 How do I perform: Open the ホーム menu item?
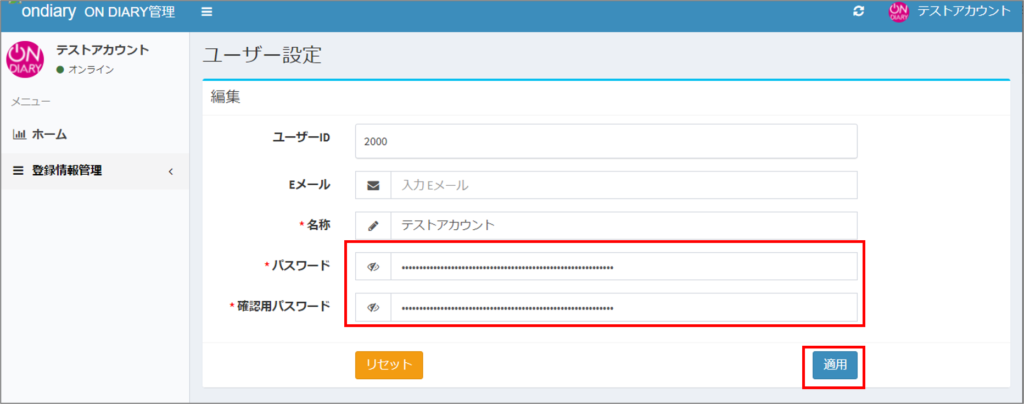(x=50, y=134)
